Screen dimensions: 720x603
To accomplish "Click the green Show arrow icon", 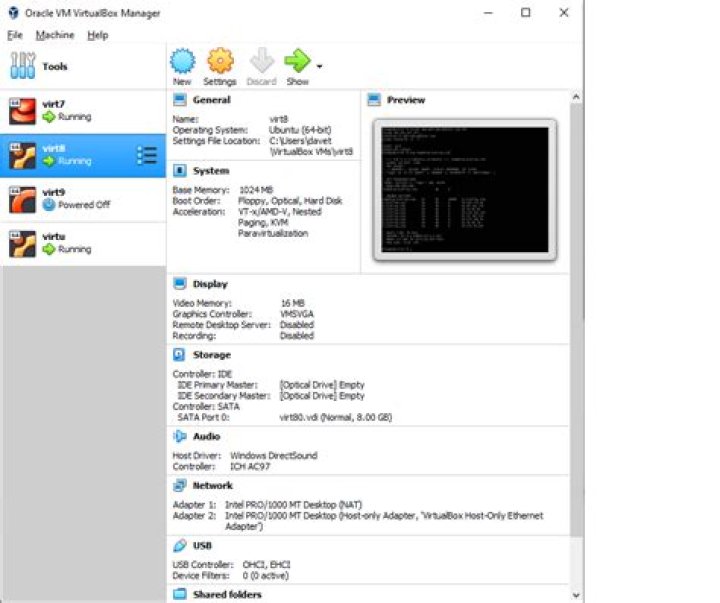I will point(297,61).
